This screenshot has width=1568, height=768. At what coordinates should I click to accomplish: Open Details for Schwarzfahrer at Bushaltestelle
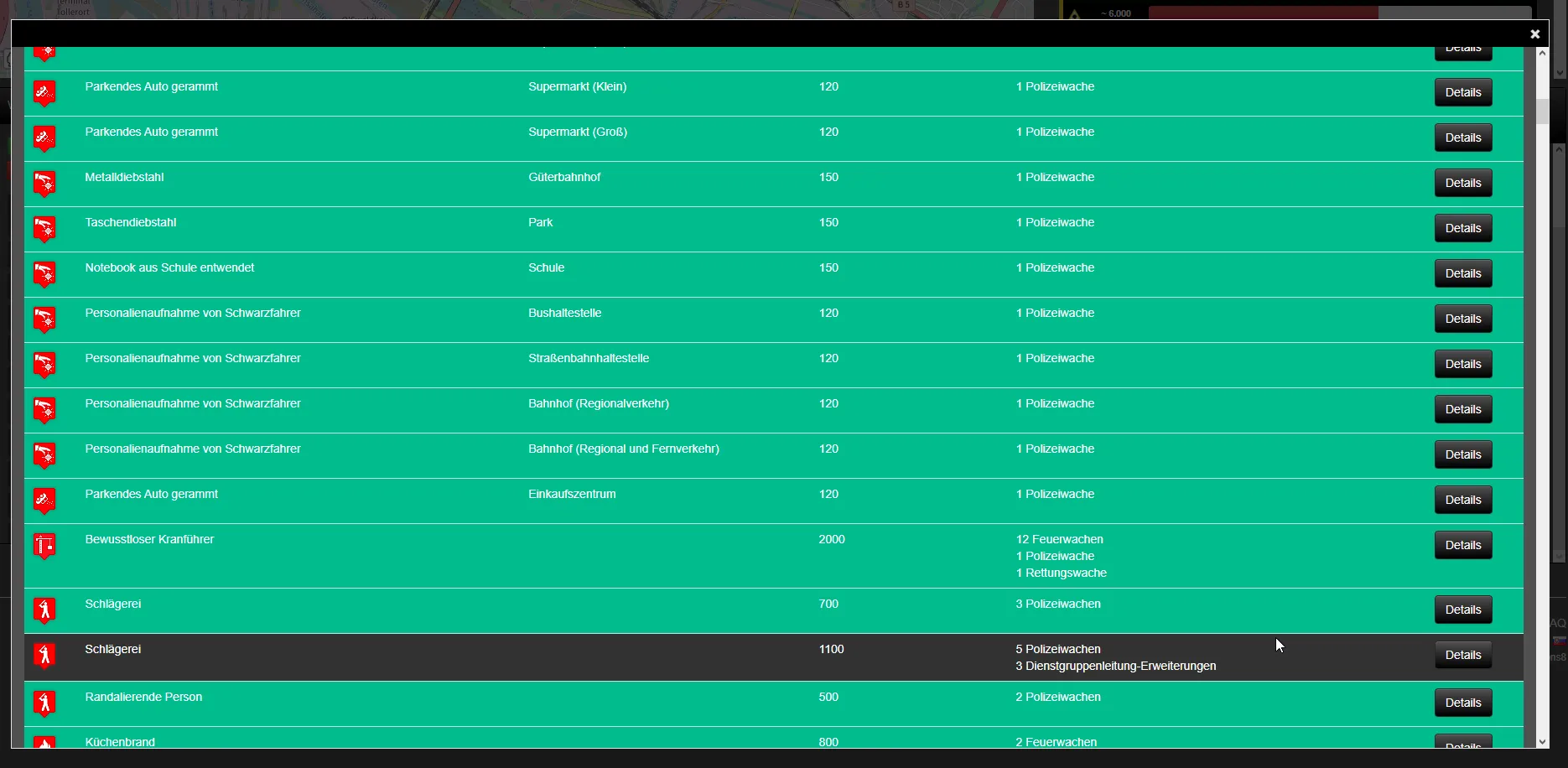(x=1462, y=319)
